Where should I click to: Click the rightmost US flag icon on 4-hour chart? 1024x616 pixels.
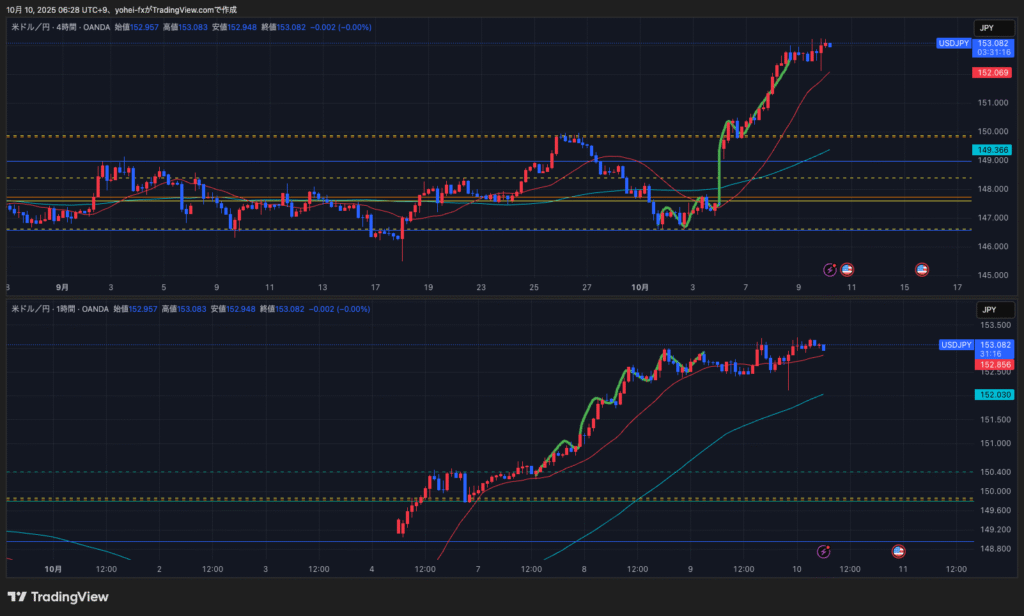(x=921, y=269)
